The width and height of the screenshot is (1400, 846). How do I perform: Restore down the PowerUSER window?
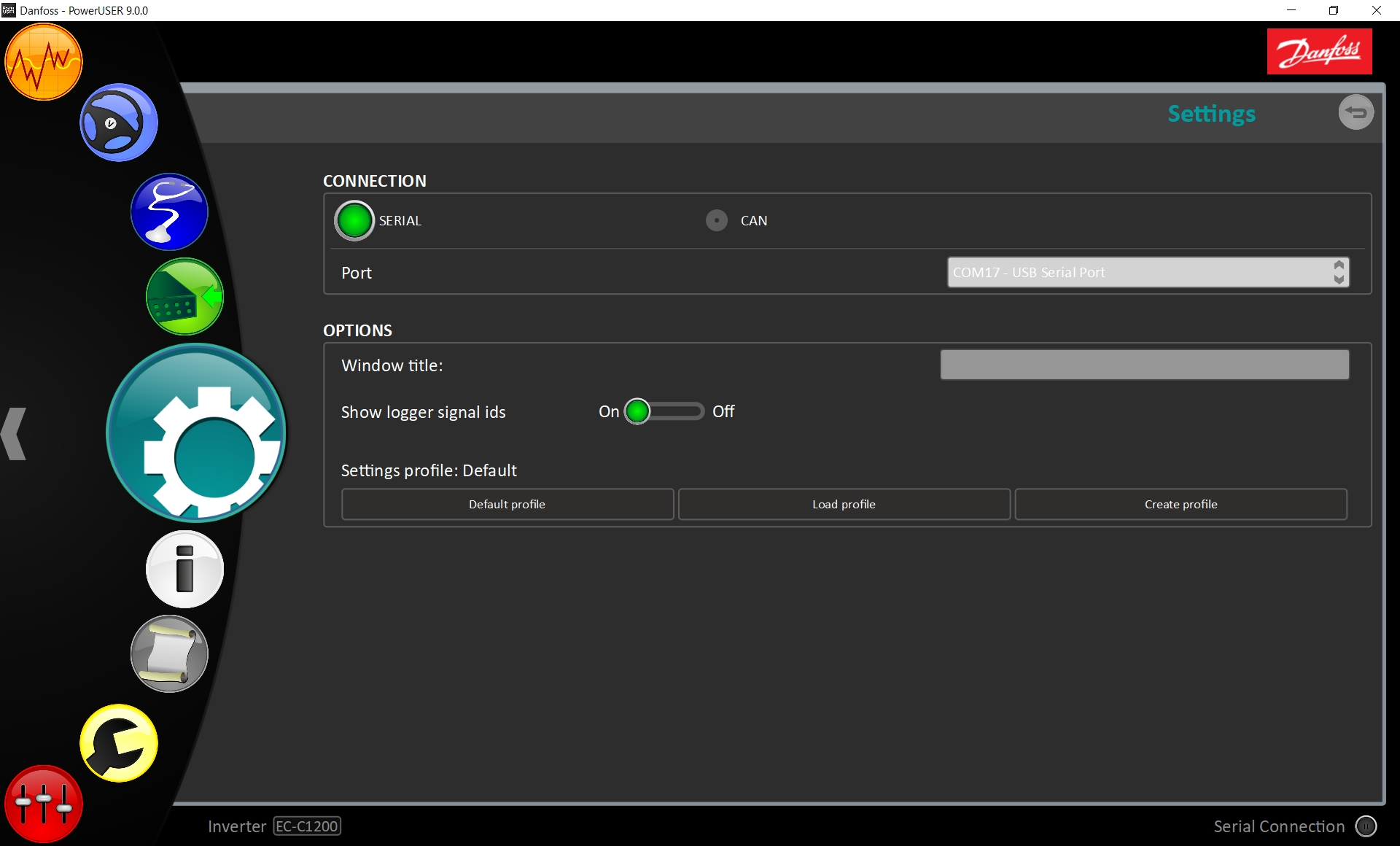[x=1334, y=10]
